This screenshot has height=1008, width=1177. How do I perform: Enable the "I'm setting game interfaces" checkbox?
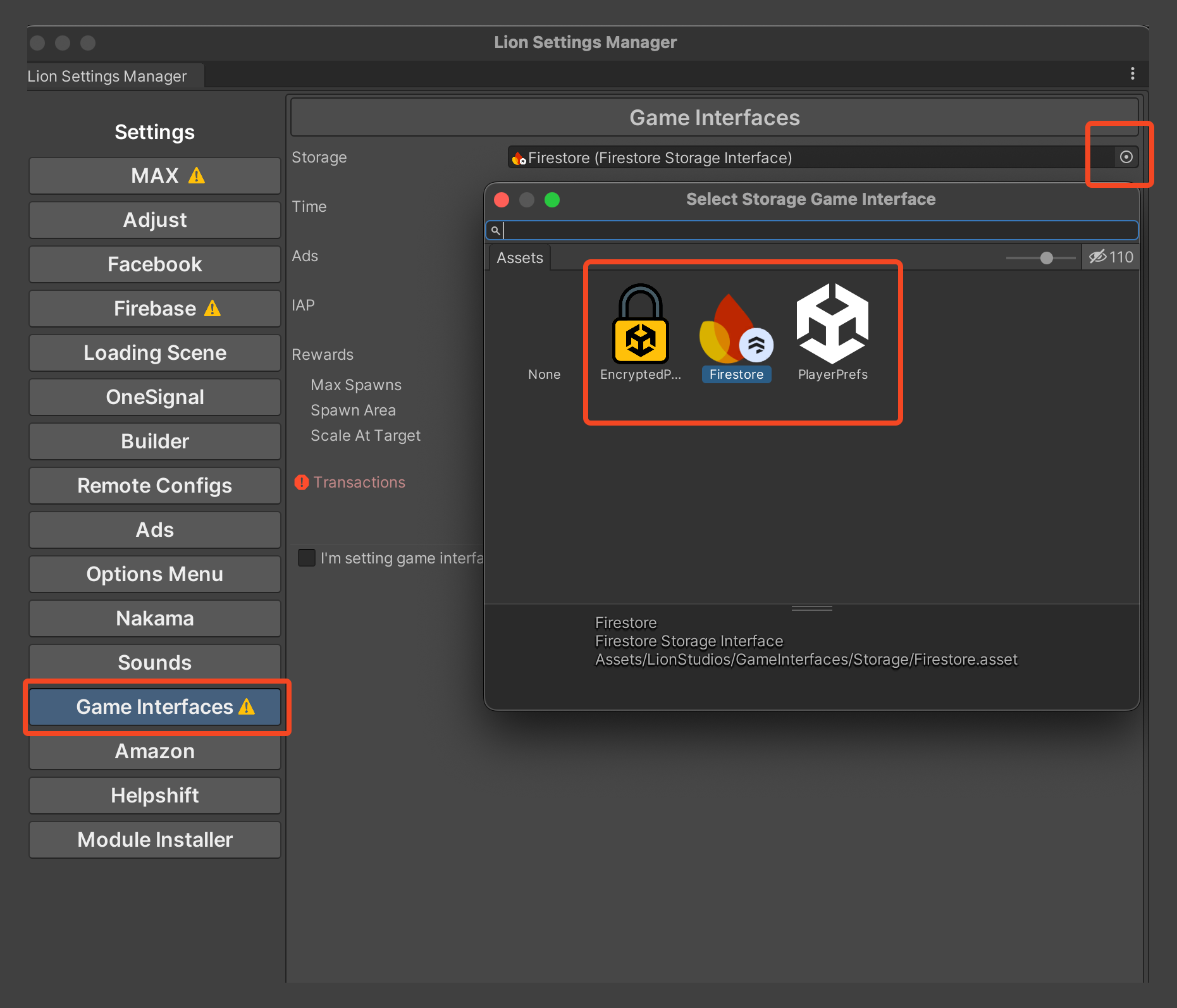coord(307,558)
